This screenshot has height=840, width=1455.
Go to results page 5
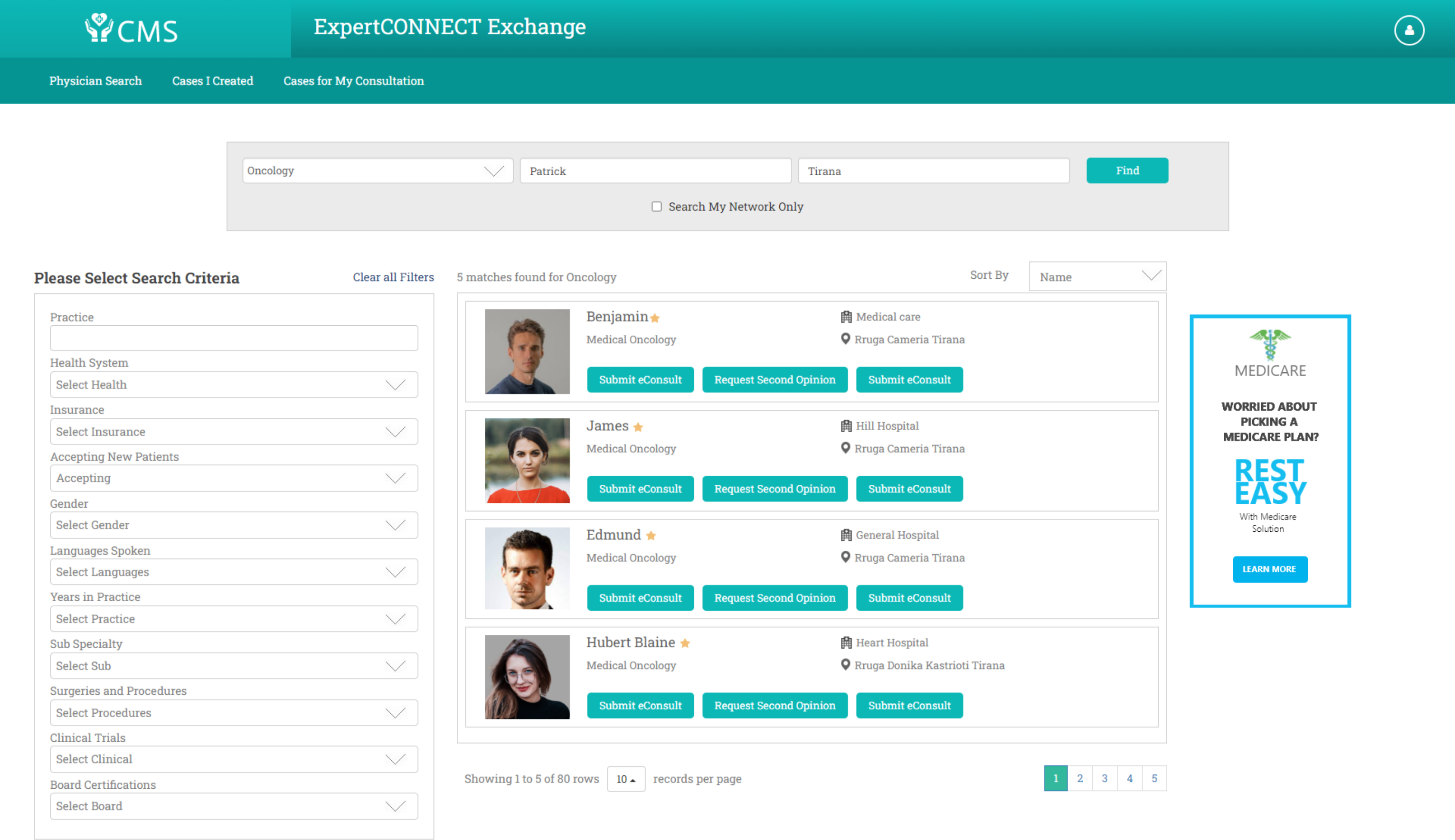click(x=1154, y=778)
